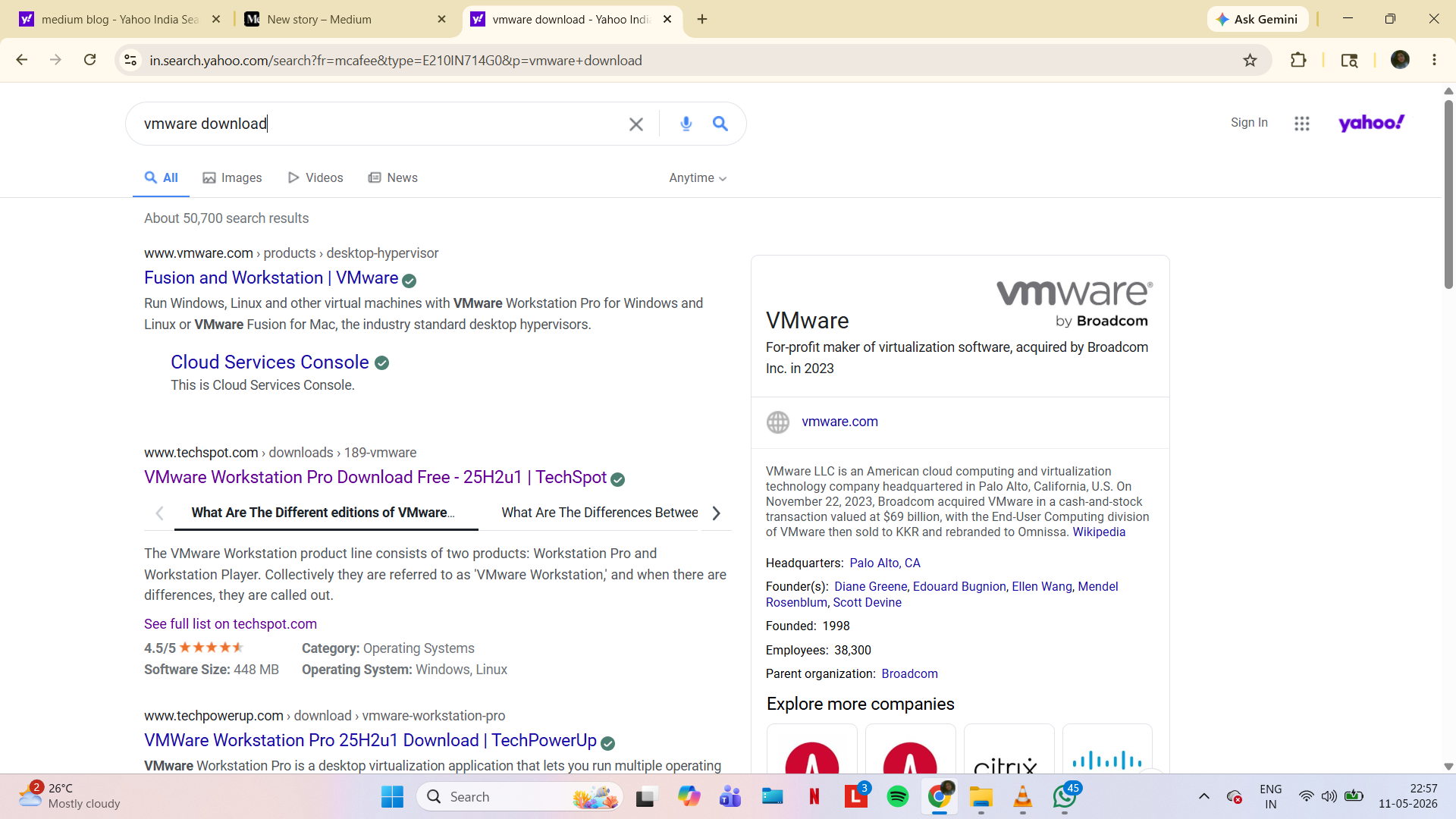Switch to the Videos search tab
1456x819 pixels.
click(315, 177)
